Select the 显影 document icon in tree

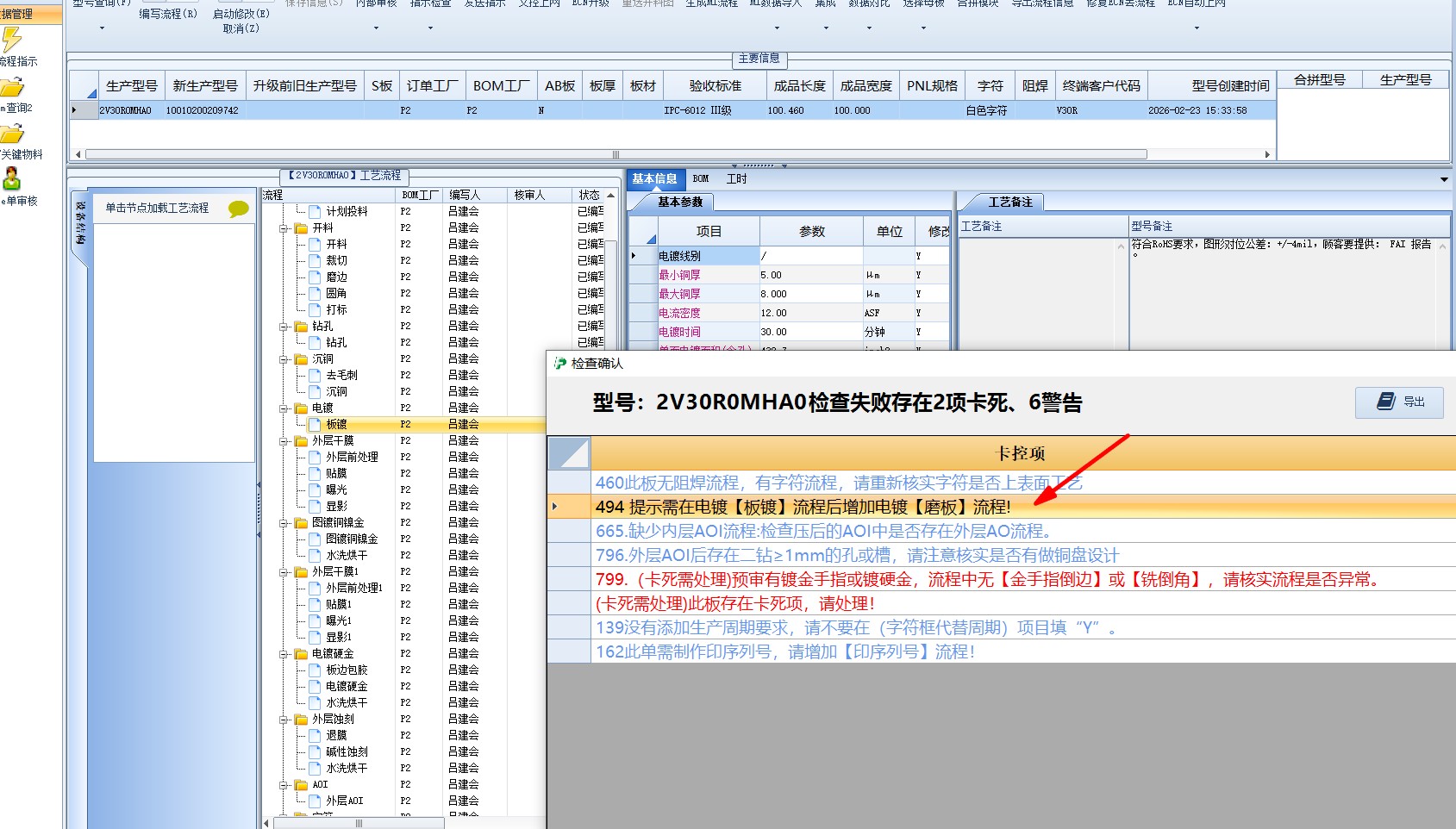click(315, 506)
